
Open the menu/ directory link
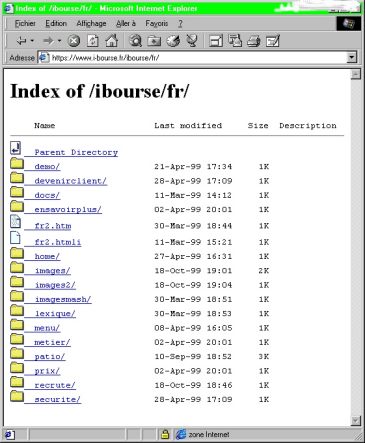pos(47,328)
